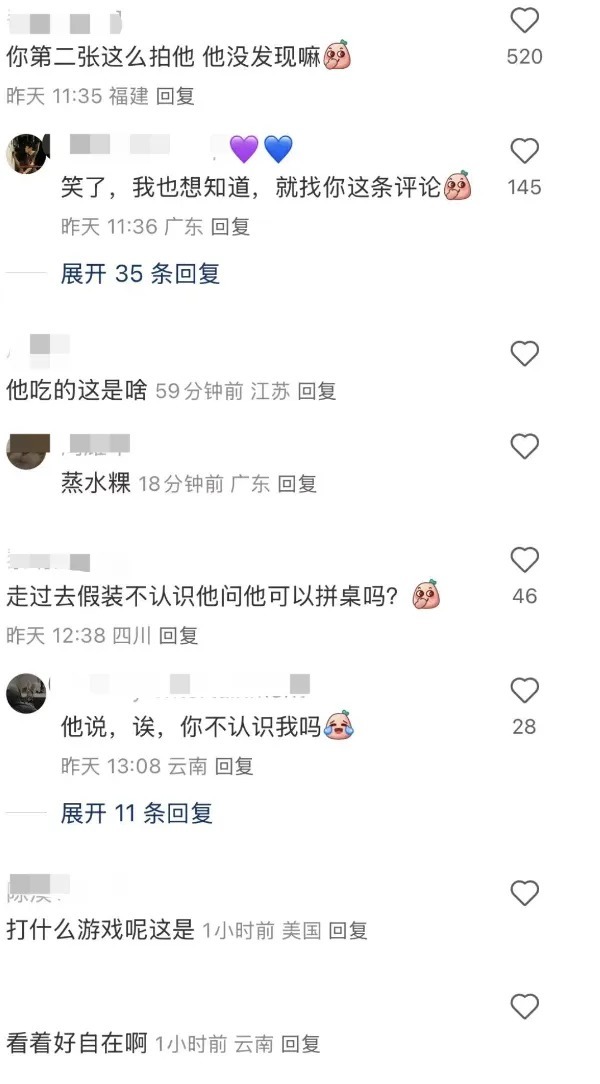Expand 展开 11 条回复
Viewport: 600px width, 1084px height.
(136, 813)
